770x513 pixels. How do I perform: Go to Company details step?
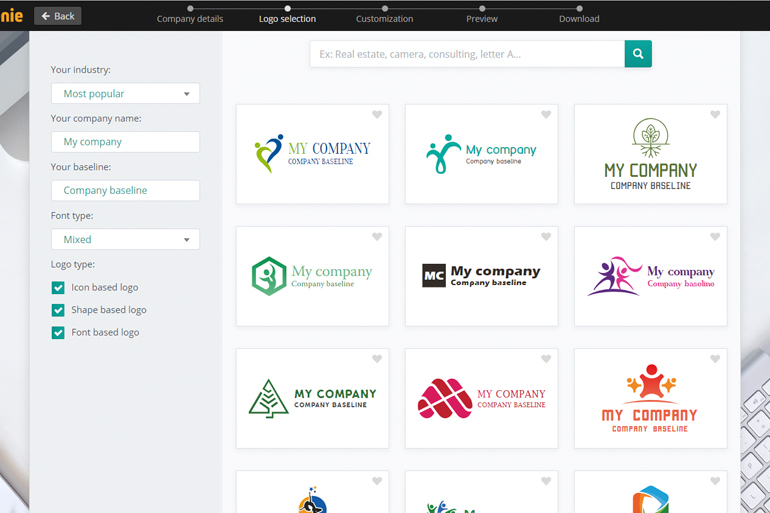point(190,15)
